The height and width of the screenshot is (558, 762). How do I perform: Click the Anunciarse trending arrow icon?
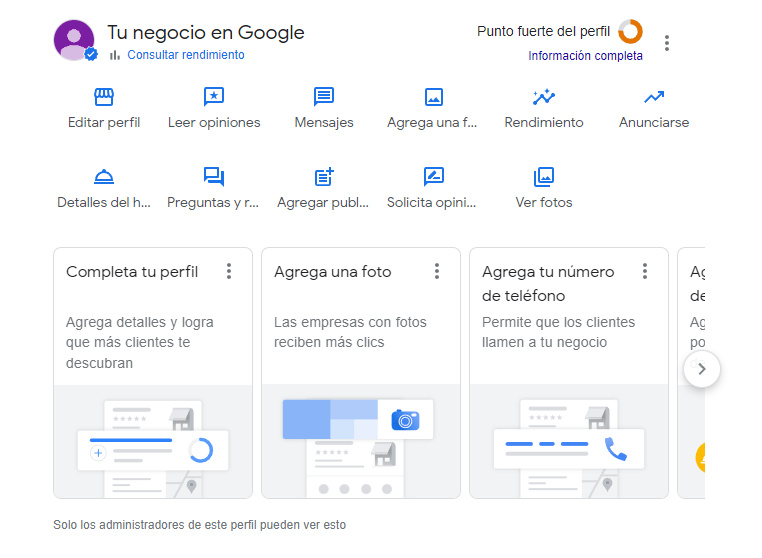(654, 97)
